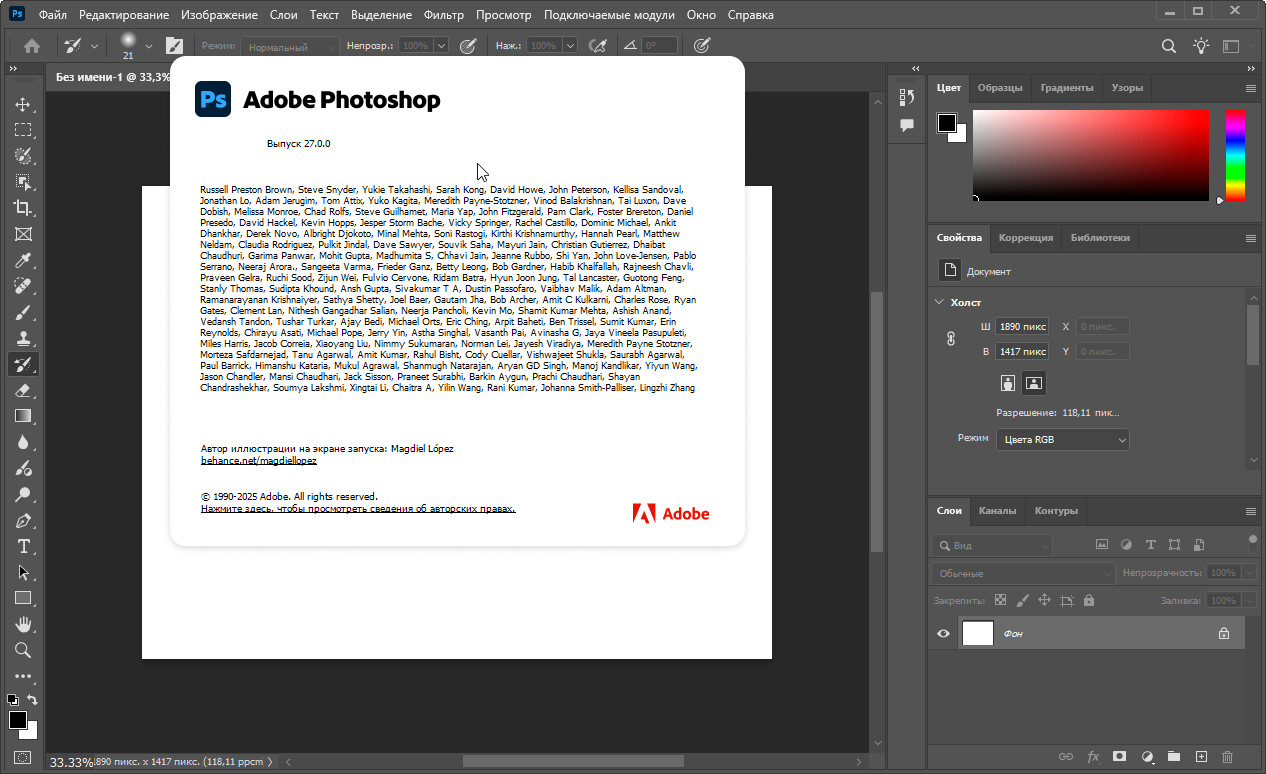The width and height of the screenshot is (1266, 774).
Task: Open the Режим color mode dropdown
Action: (1062, 439)
